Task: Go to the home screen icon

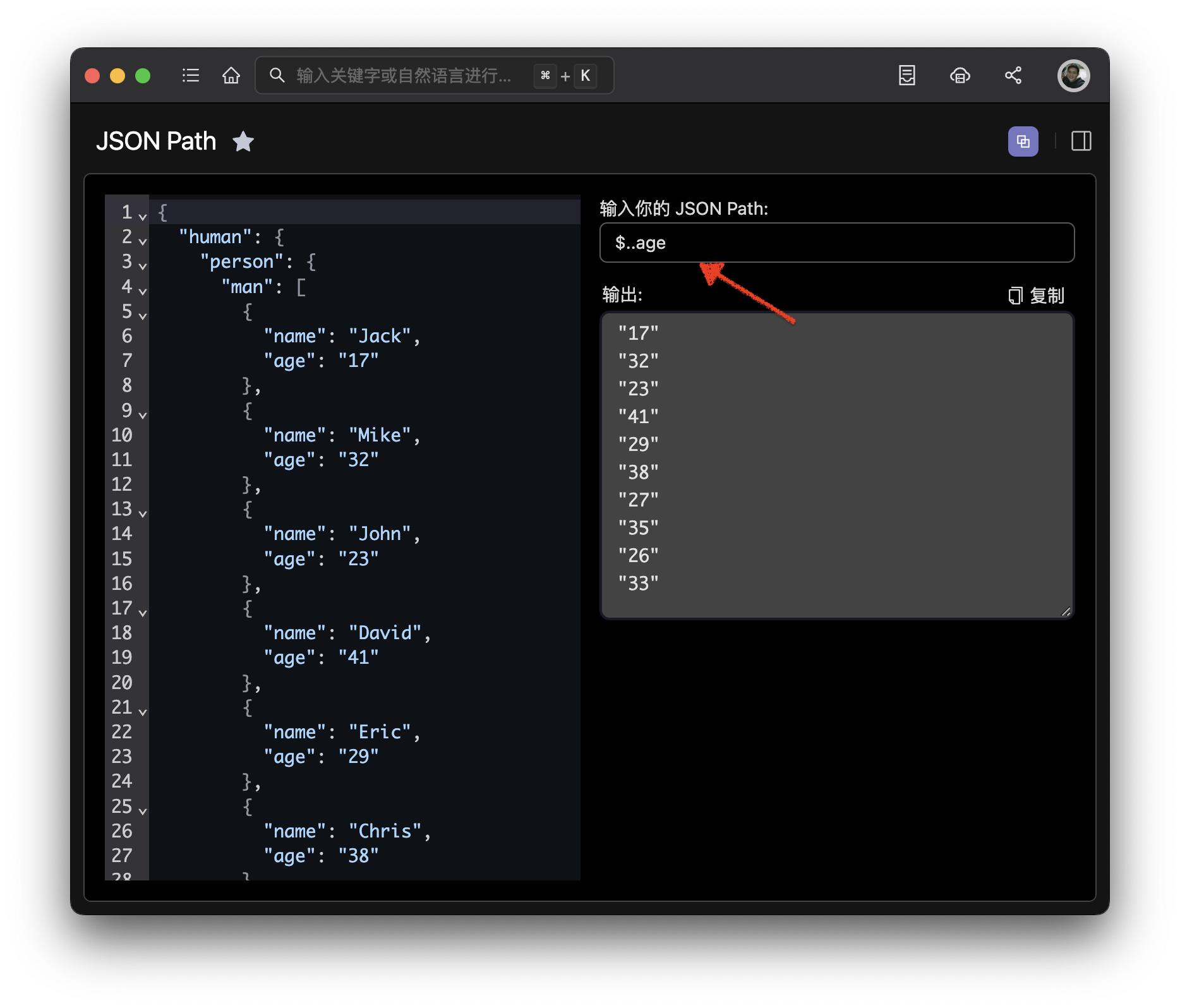Action: (231, 76)
